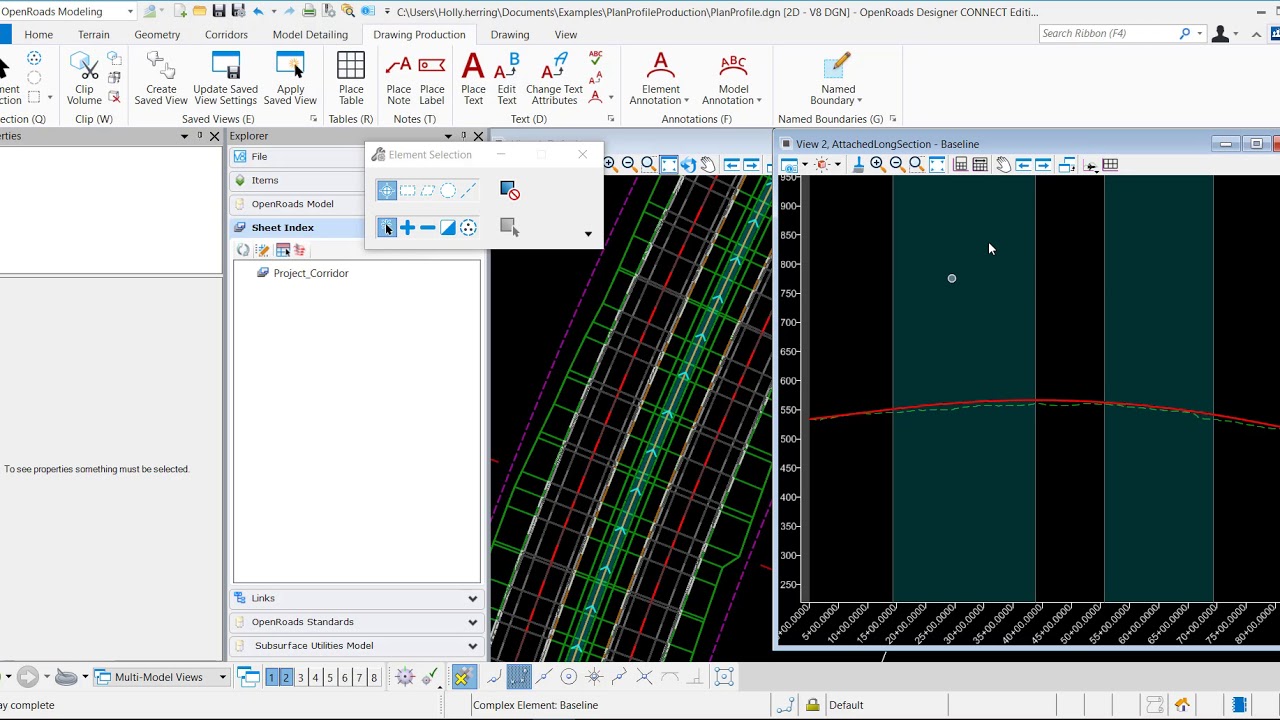Click the spell checker icon in Text group
1280x720 pixels.
click(596, 57)
